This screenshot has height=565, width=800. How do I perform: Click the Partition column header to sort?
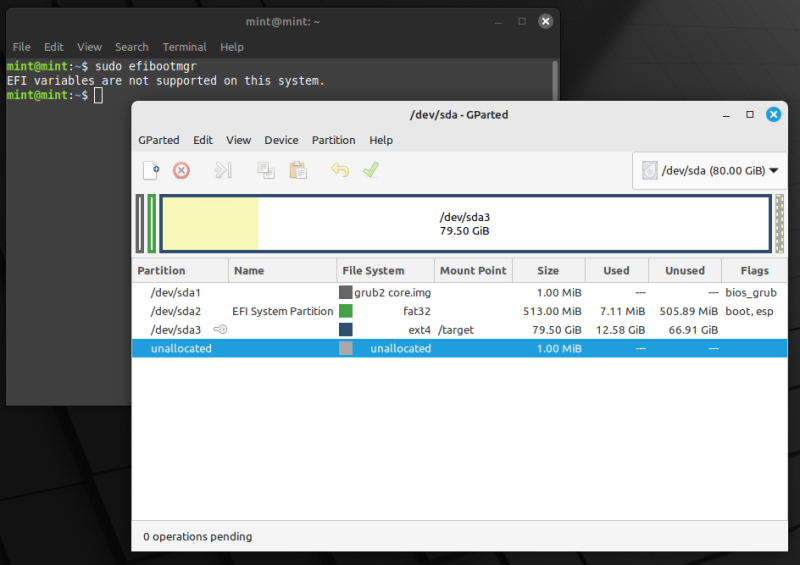(180, 271)
